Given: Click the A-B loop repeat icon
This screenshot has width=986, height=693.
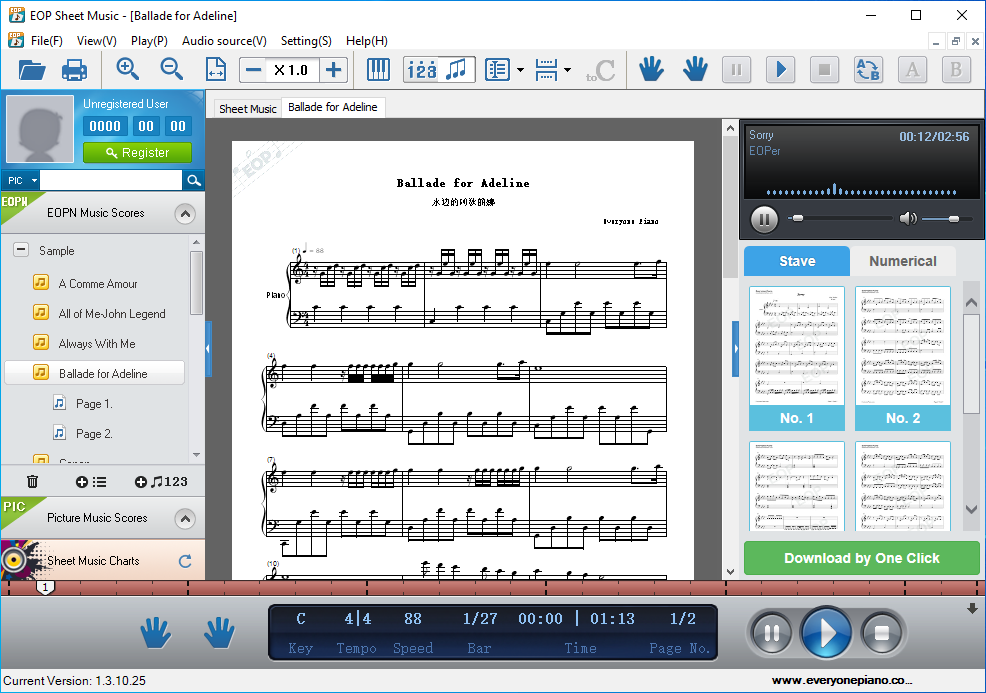Looking at the screenshot, I should (x=867, y=70).
